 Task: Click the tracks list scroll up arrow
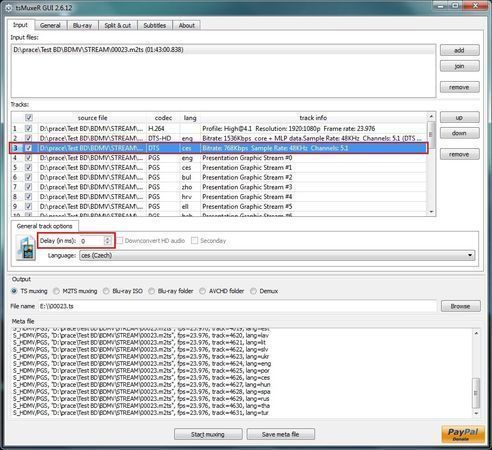tap(431, 116)
